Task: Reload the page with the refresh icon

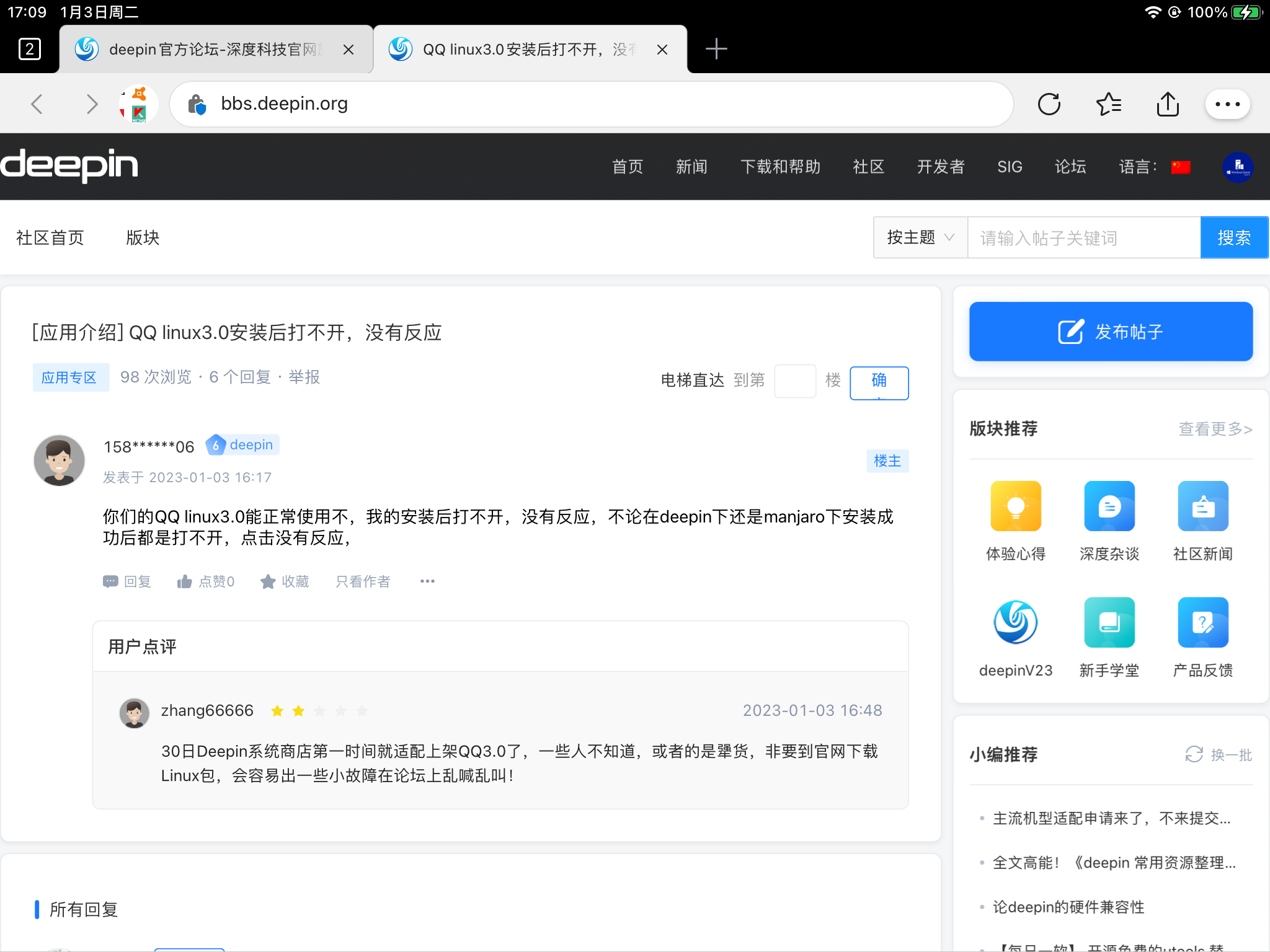Action: [1049, 104]
